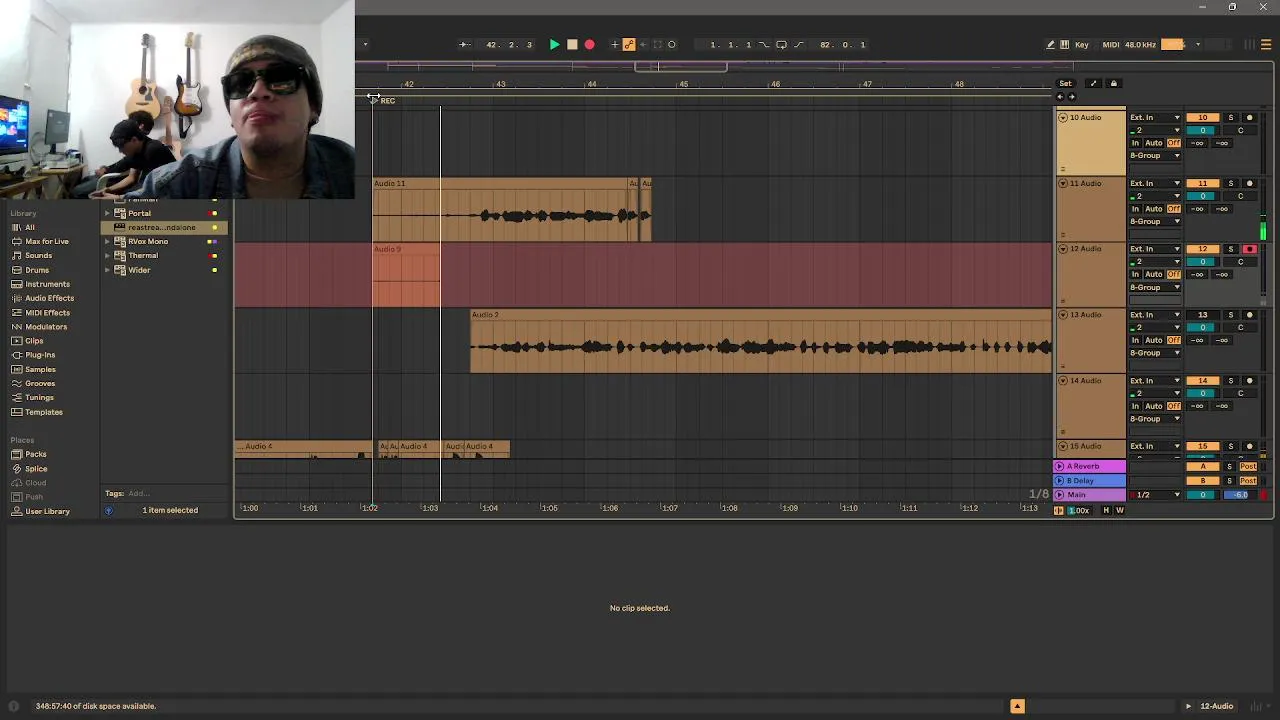Image resolution: width=1280 pixels, height=720 pixels.
Task: Unfold the 10 Audio track
Action: [1063, 118]
